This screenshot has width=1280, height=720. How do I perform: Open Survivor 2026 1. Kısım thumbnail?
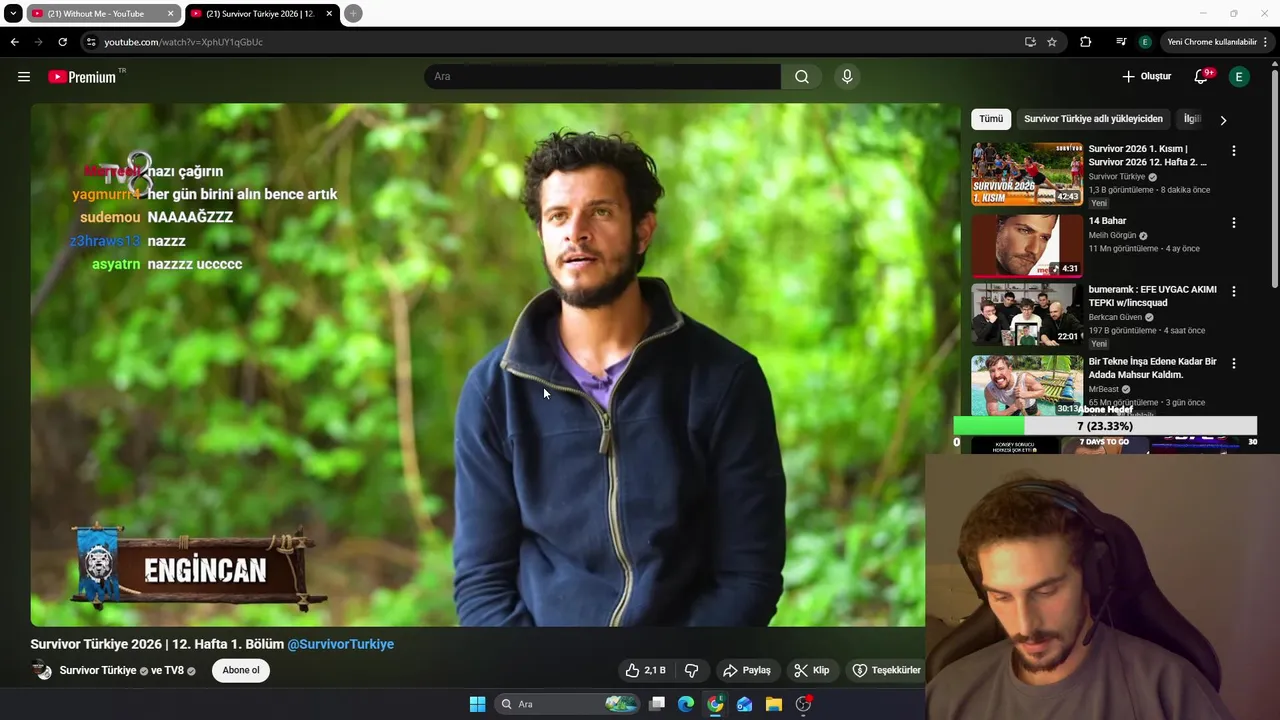tap(1027, 174)
